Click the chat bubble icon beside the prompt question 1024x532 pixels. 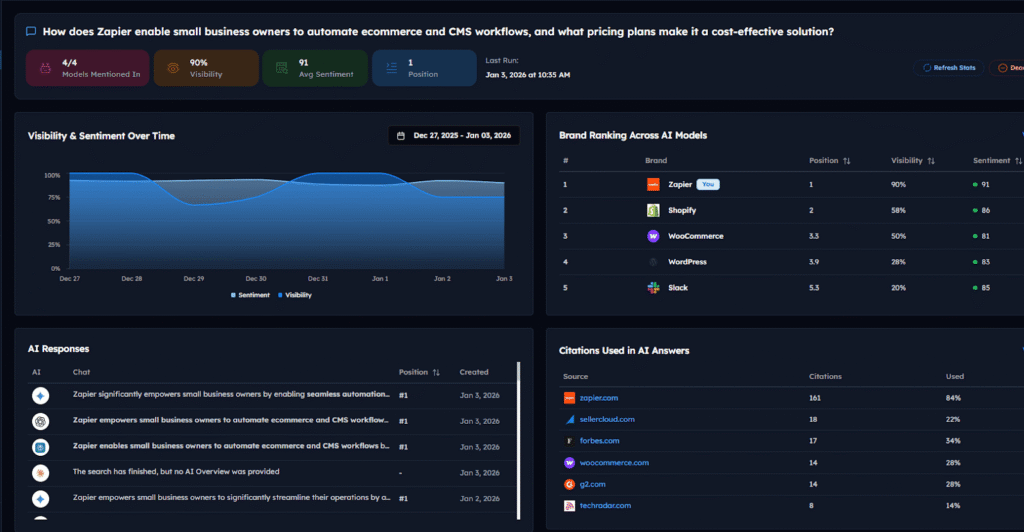tap(31, 31)
